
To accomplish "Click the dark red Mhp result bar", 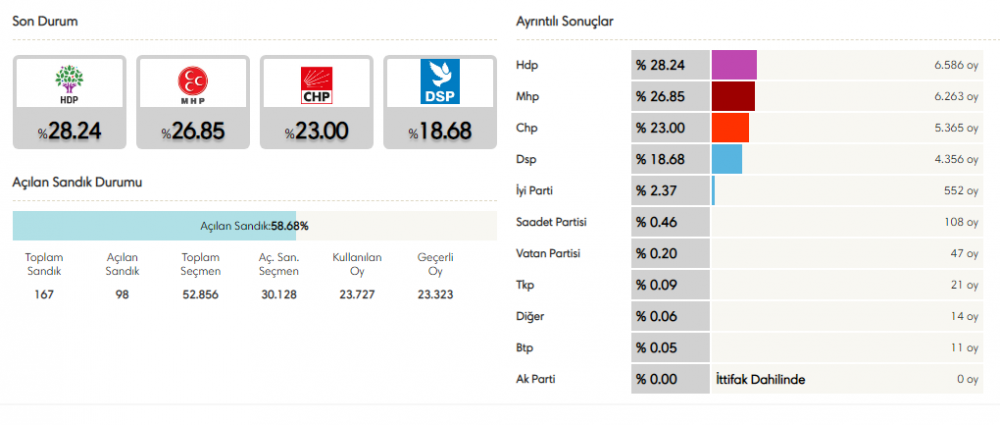I will 733,96.
